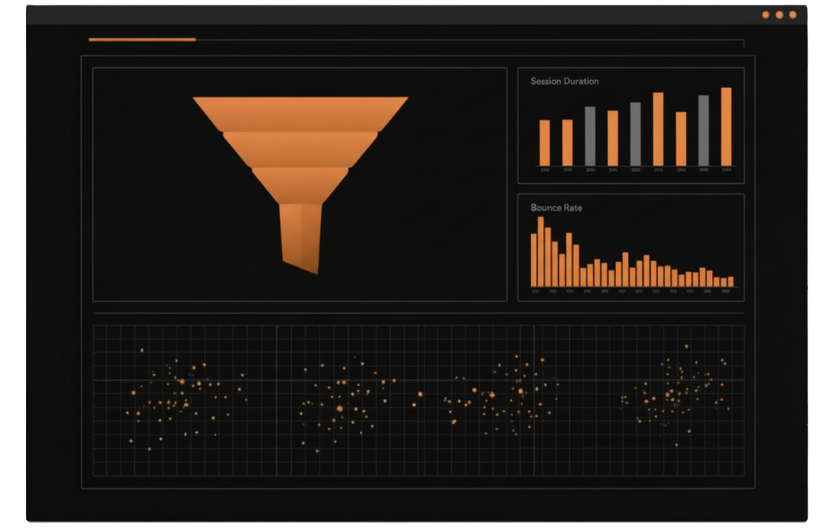Click the orange progress bar at the top
Viewport: 832px width, 528px height.
click(142, 39)
